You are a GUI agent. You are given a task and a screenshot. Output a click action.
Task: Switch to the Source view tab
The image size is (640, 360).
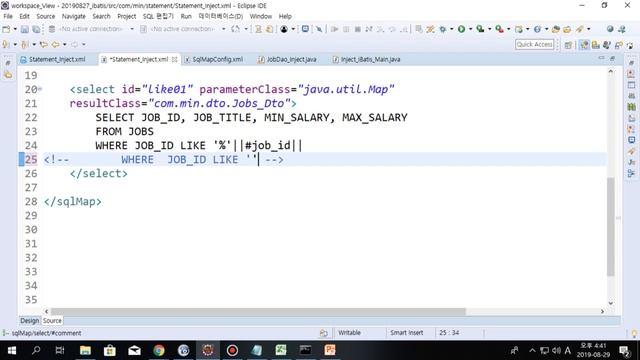[x=52, y=321]
